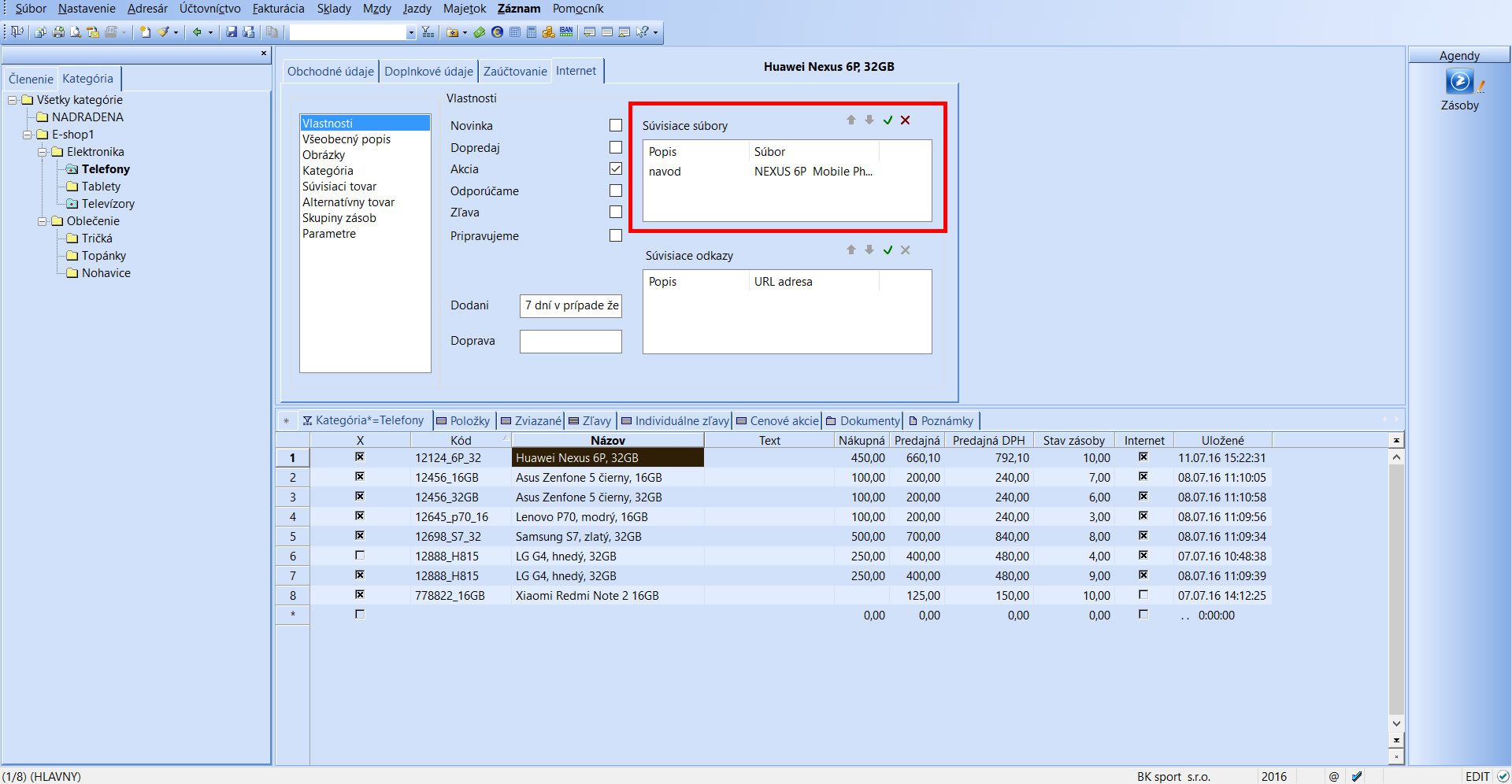Click the green back arrow icon
Screen dimensions: 1512x784
pos(197,32)
